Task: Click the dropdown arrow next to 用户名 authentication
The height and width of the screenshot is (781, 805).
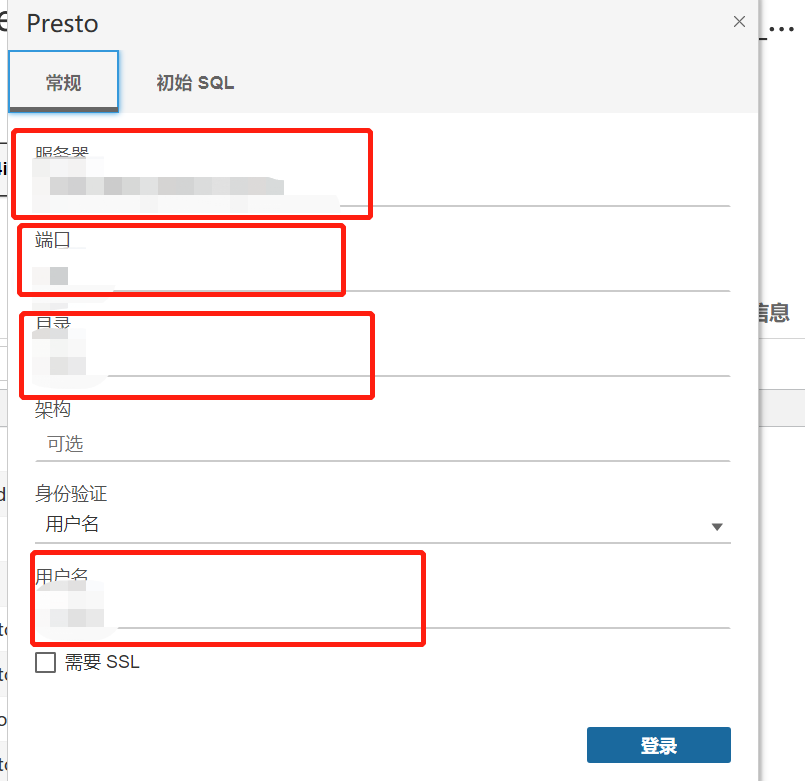Action: click(717, 525)
